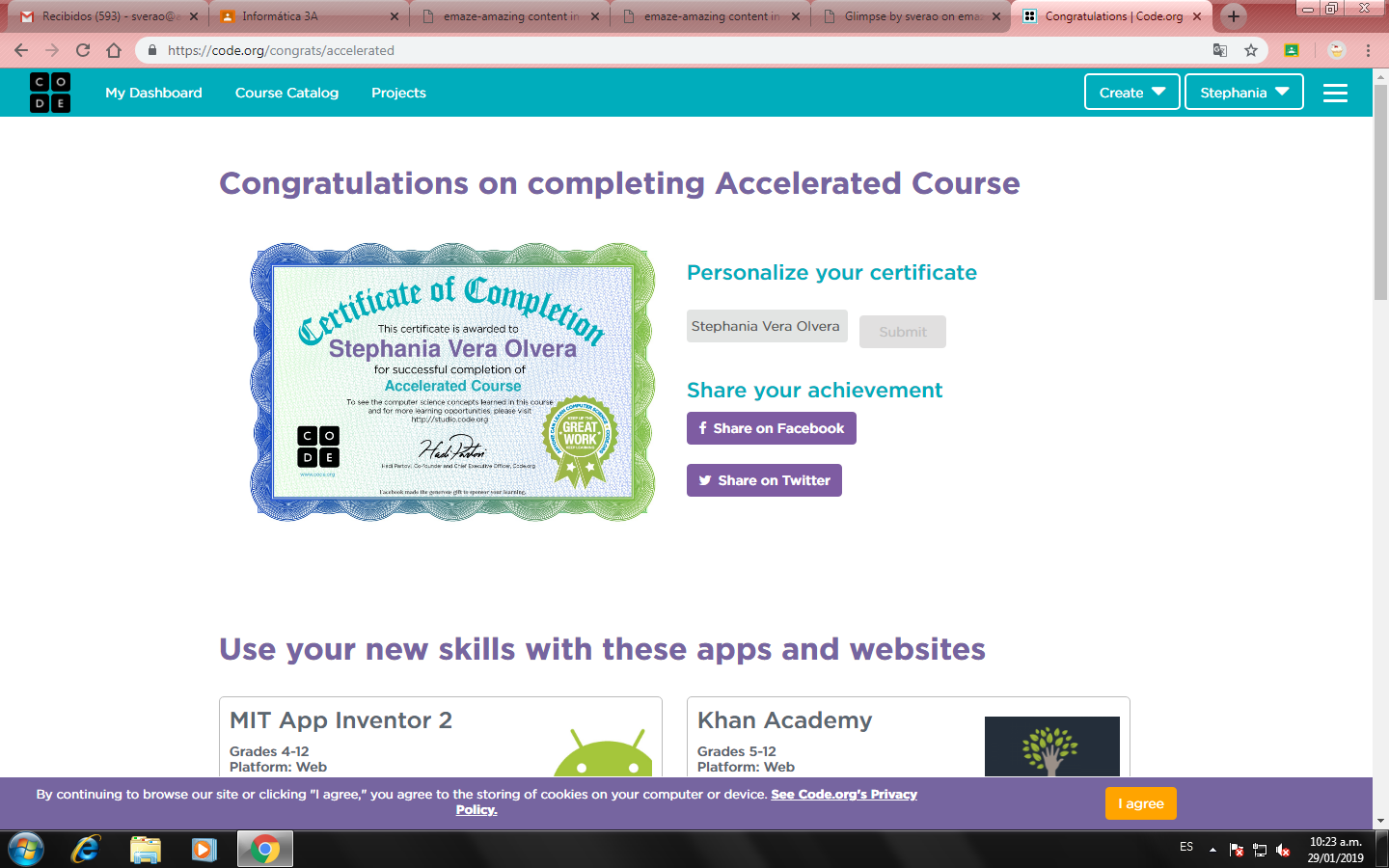1389x868 pixels.
Task: Go to browser home icon
Action: [114, 50]
